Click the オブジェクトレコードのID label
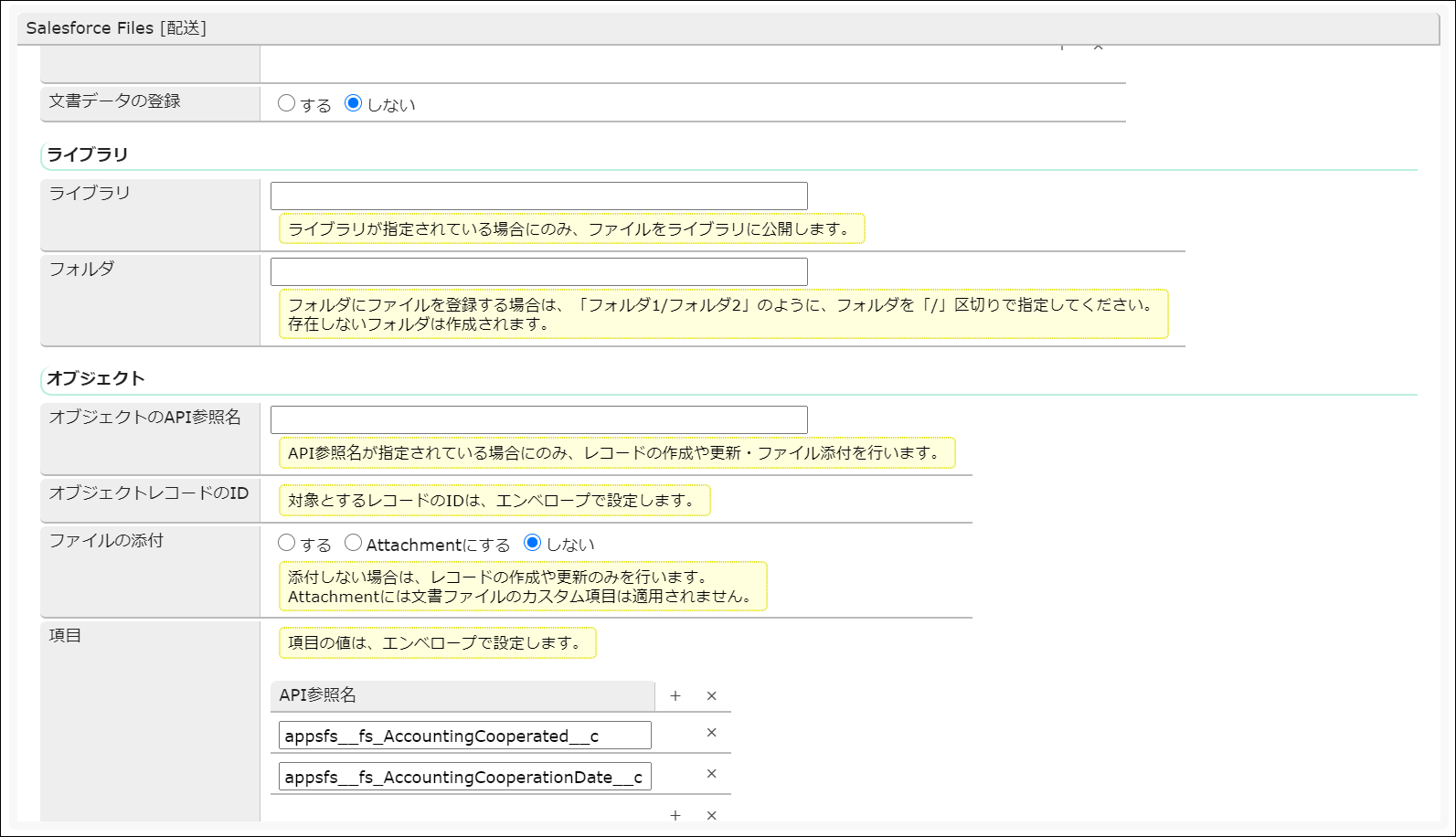 pos(149,493)
